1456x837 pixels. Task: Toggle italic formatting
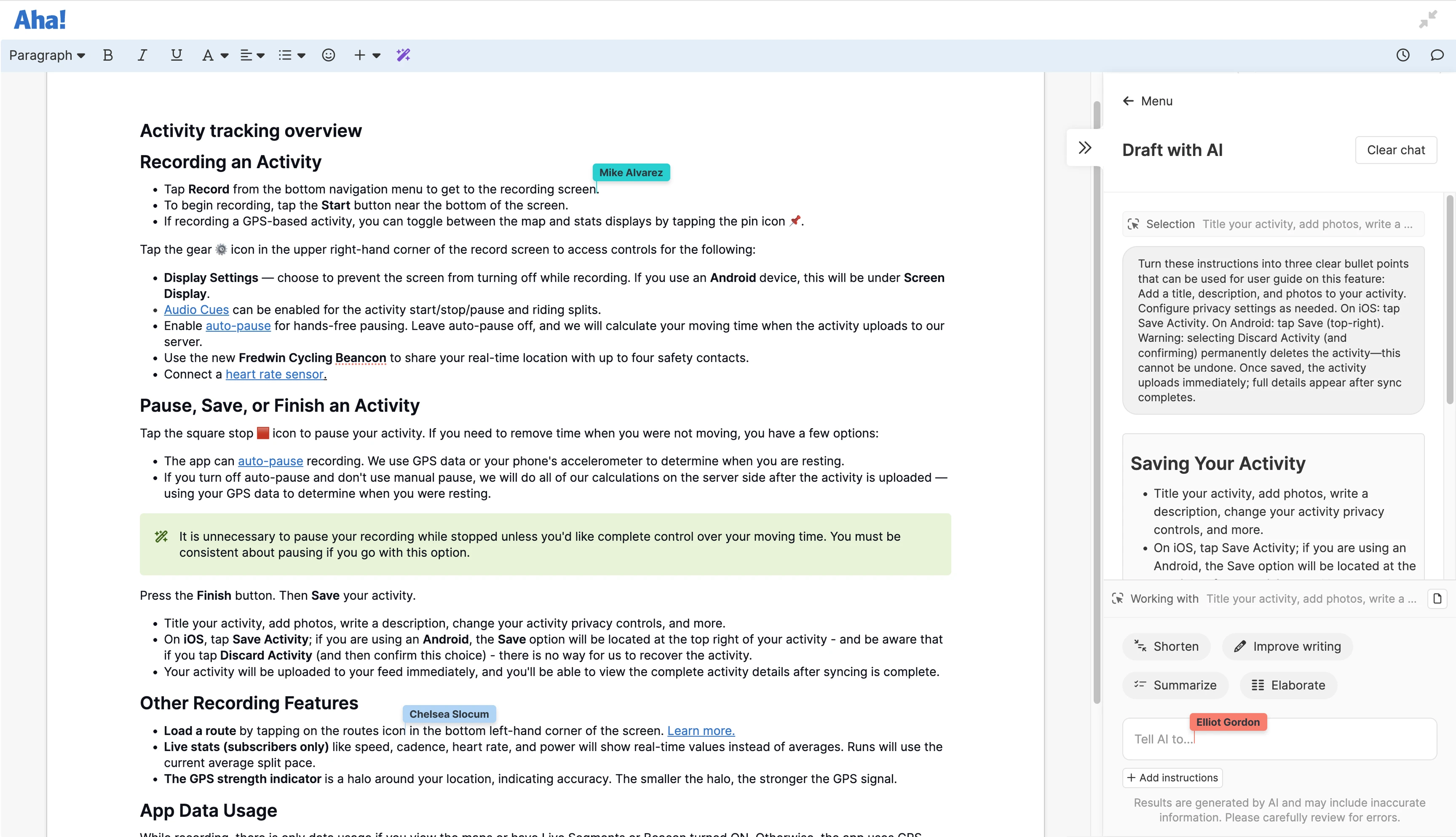point(142,55)
